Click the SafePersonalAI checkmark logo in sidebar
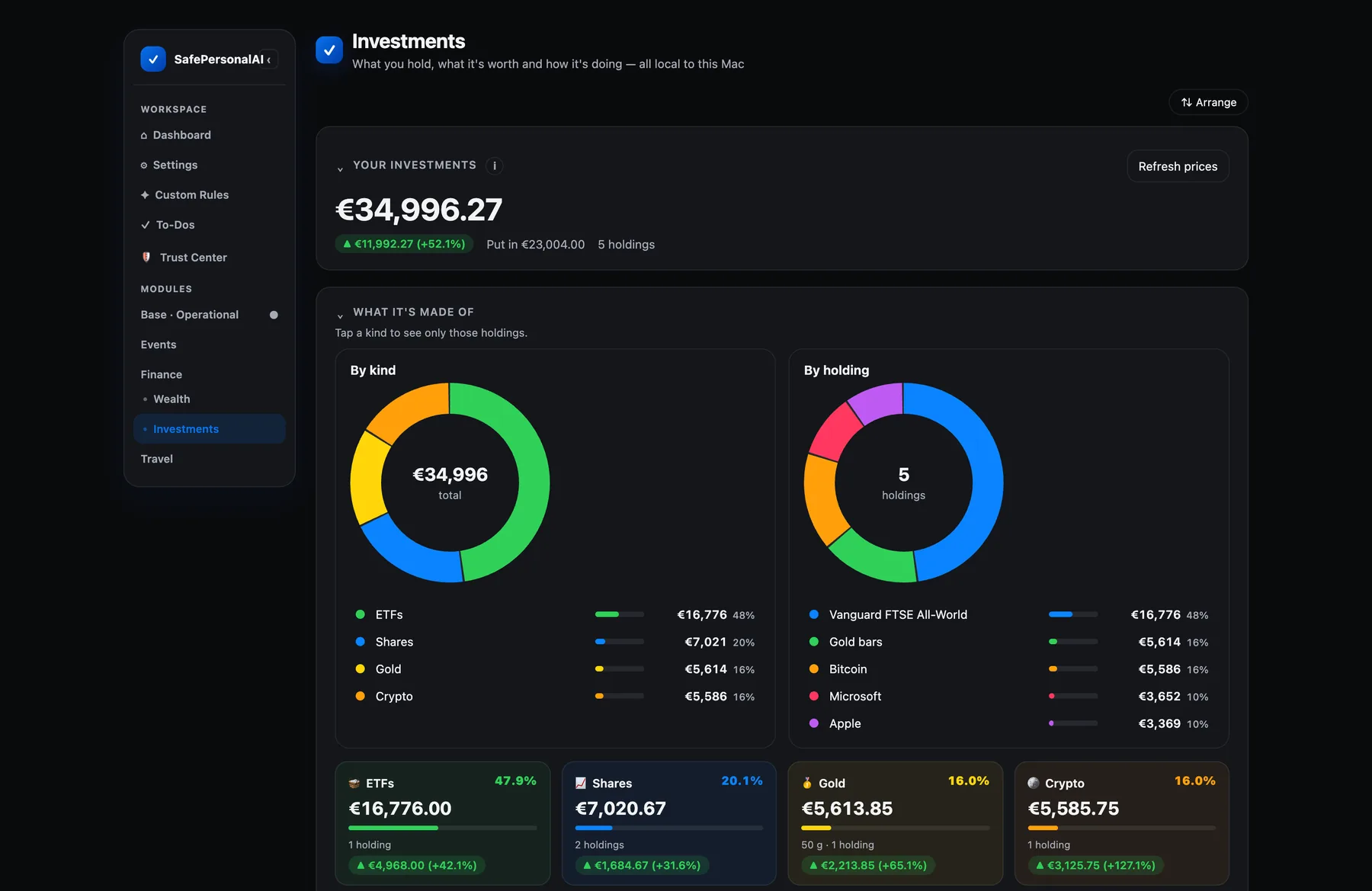1372x891 pixels. tap(153, 59)
